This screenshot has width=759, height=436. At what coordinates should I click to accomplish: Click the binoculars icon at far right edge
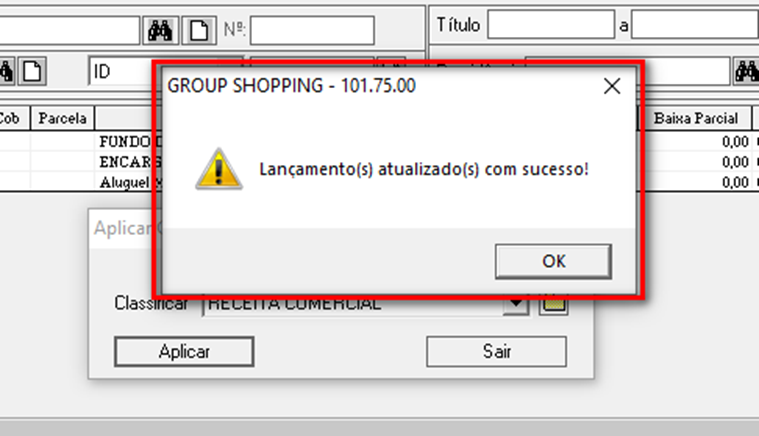pyautogui.click(x=746, y=72)
